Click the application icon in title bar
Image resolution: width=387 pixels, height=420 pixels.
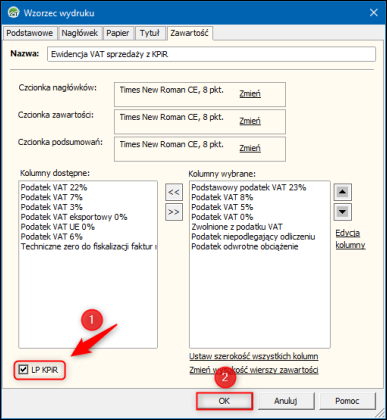[x=14, y=12]
